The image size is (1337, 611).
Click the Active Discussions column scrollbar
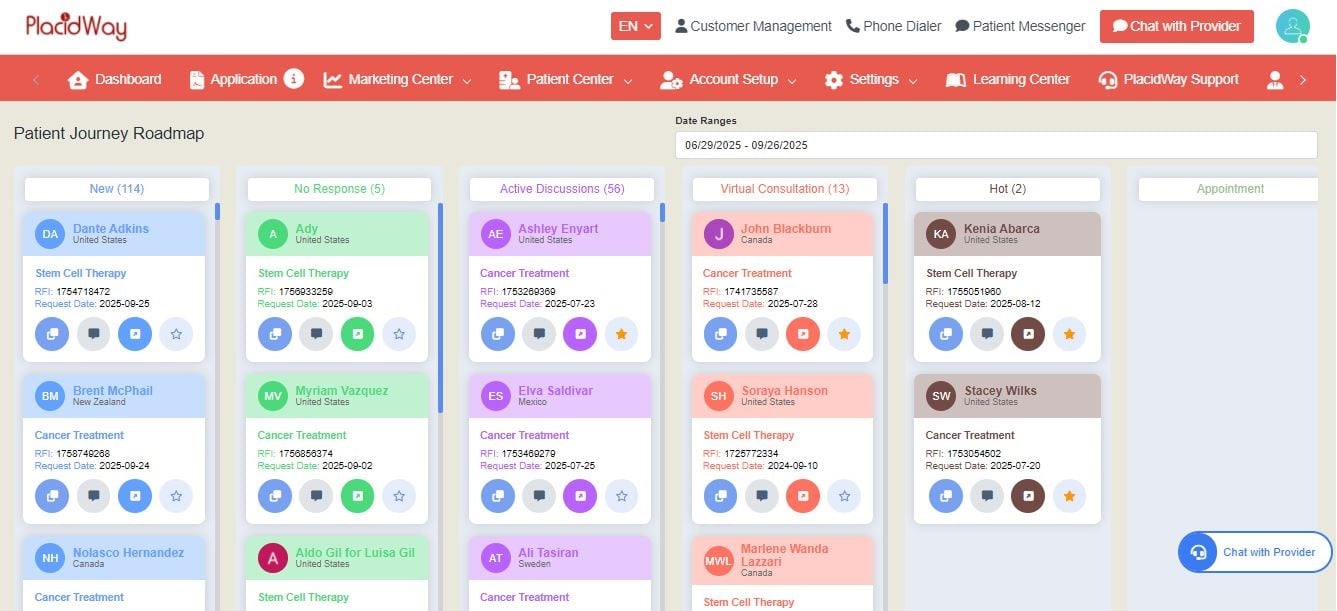(x=662, y=213)
